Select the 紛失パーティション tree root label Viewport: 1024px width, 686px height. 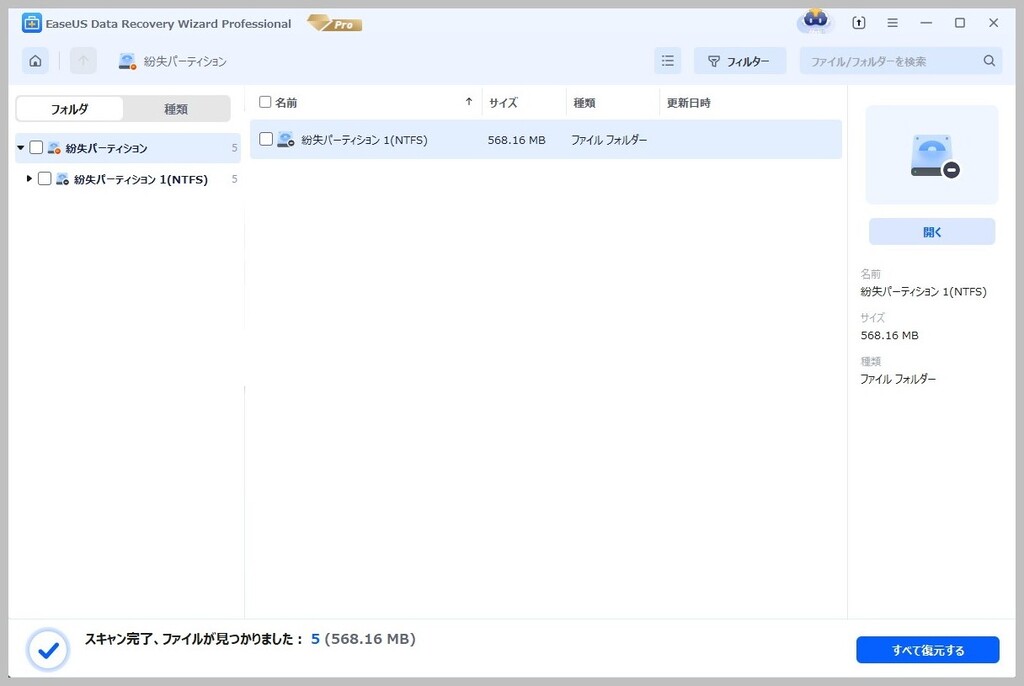(106, 148)
